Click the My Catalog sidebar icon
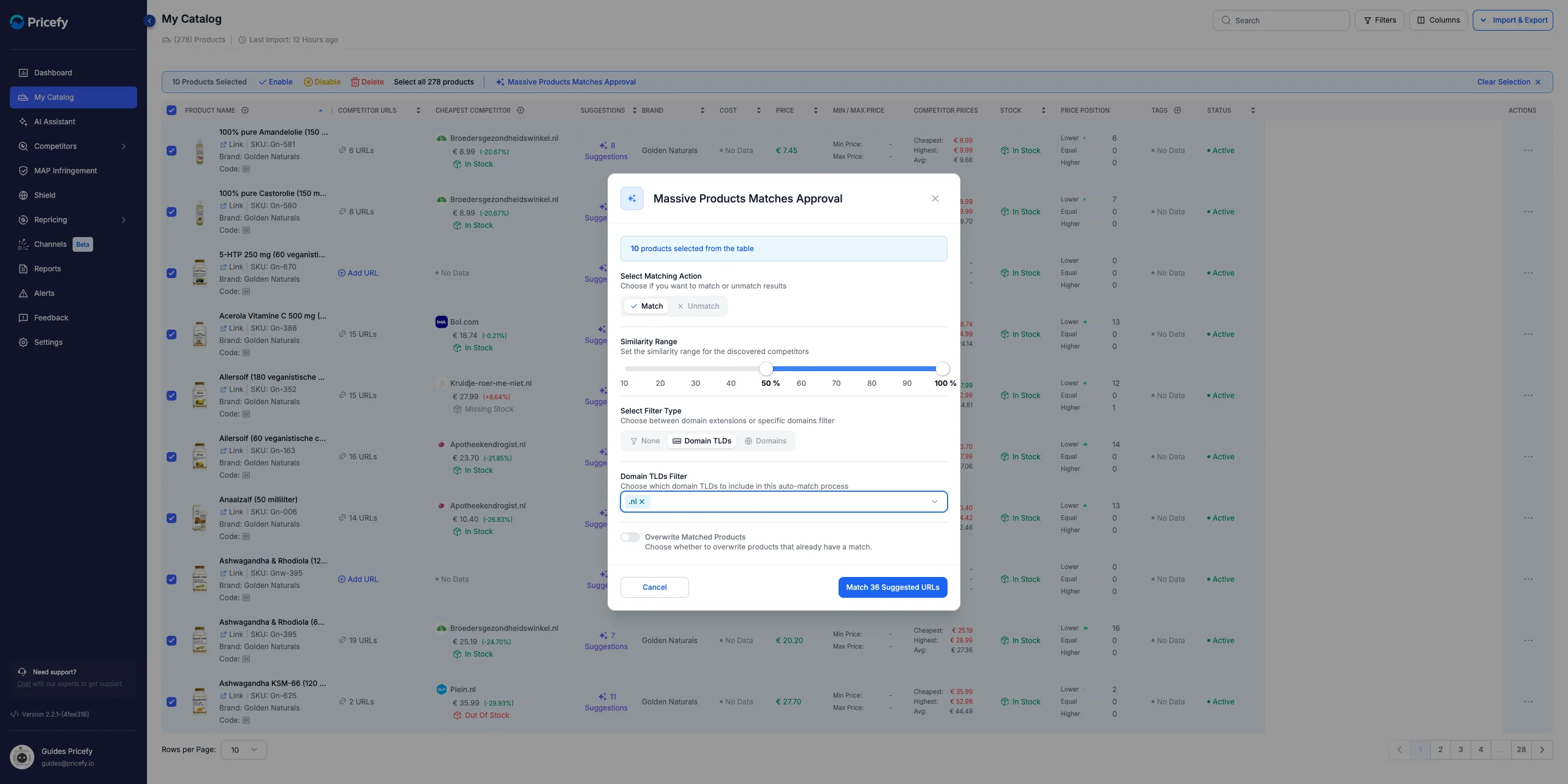 point(23,97)
